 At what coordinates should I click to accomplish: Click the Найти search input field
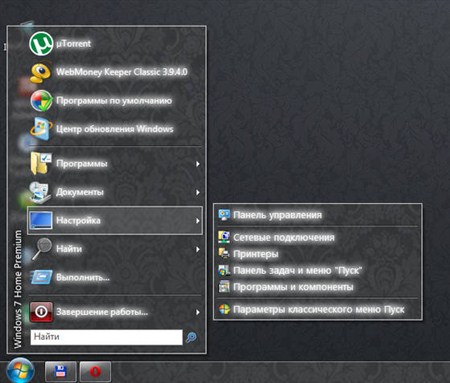(106, 337)
